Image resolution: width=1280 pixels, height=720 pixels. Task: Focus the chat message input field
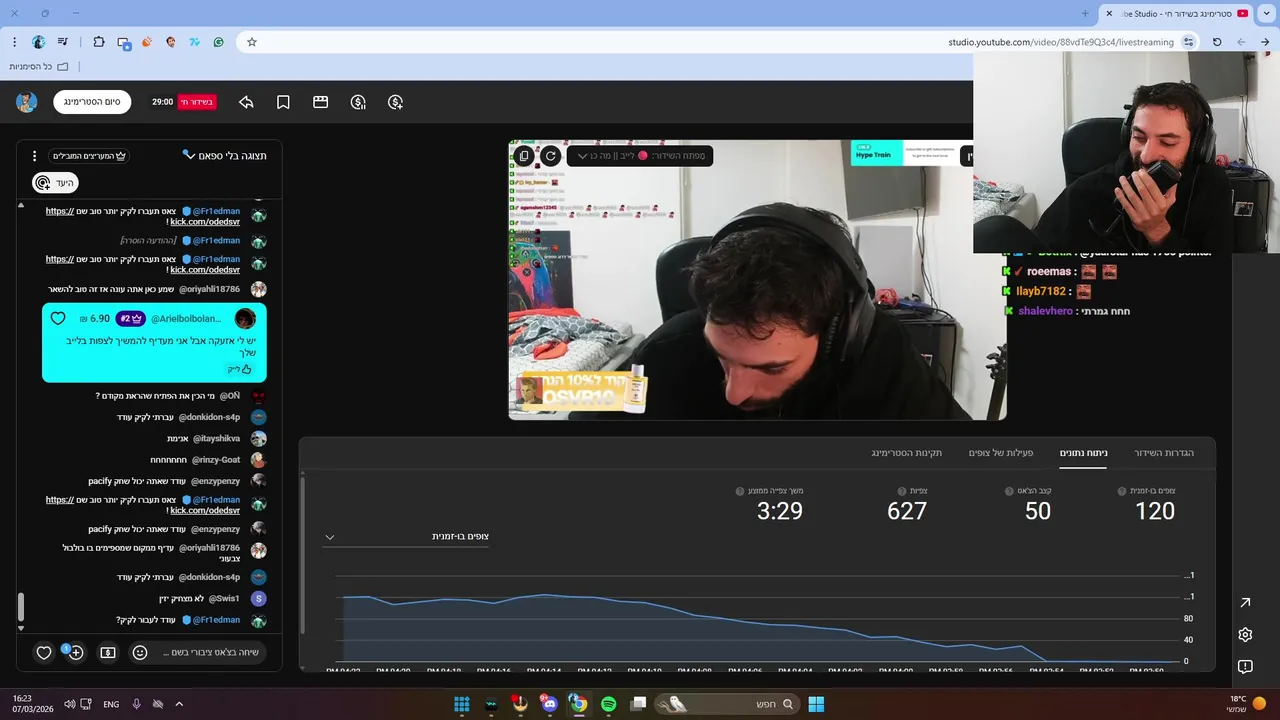(211, 653)
